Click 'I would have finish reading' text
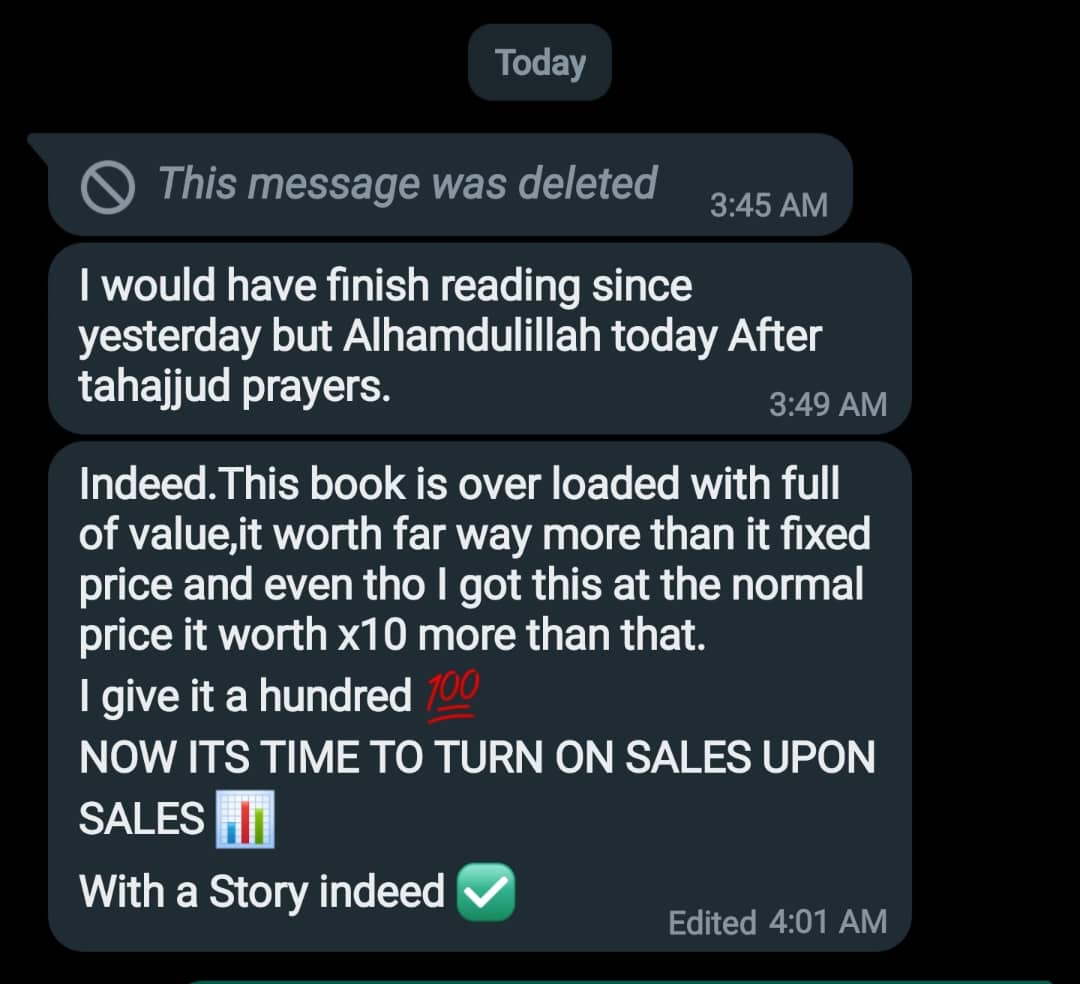1080x984 pixels. 385,285
